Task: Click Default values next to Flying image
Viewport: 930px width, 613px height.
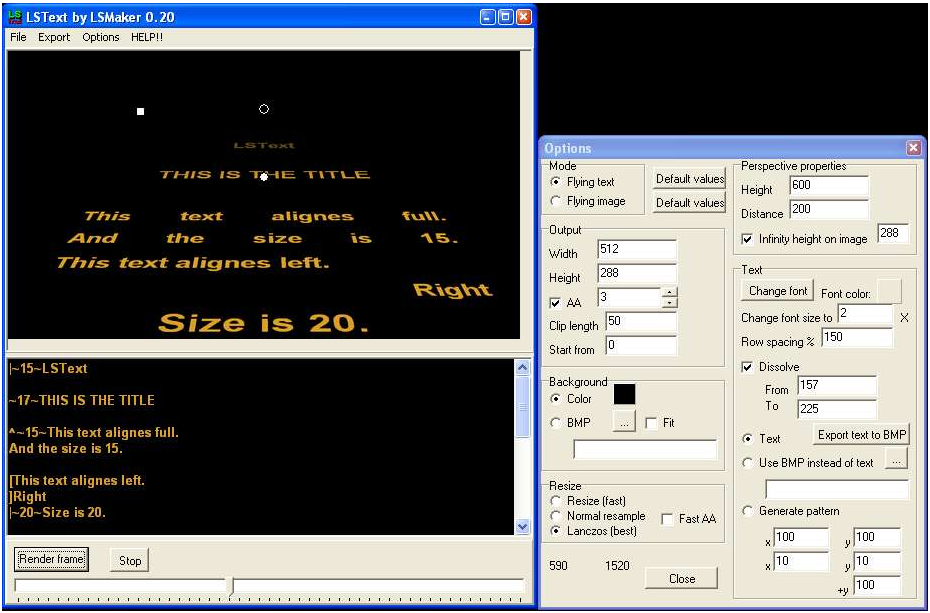Action: (x=690, y=202)
